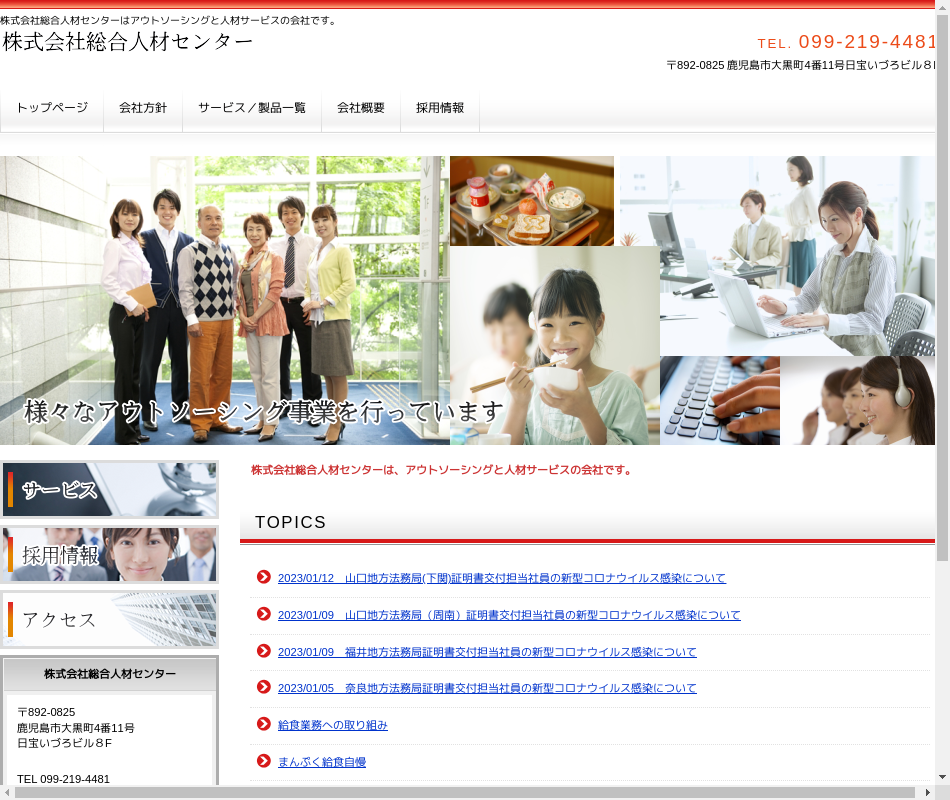The width and height of the screenshot is (950, 800).
Task: Click the red arrow bullet beside まんぷく給食自慢
Action: pyautogui.click(x=264, y=761)
